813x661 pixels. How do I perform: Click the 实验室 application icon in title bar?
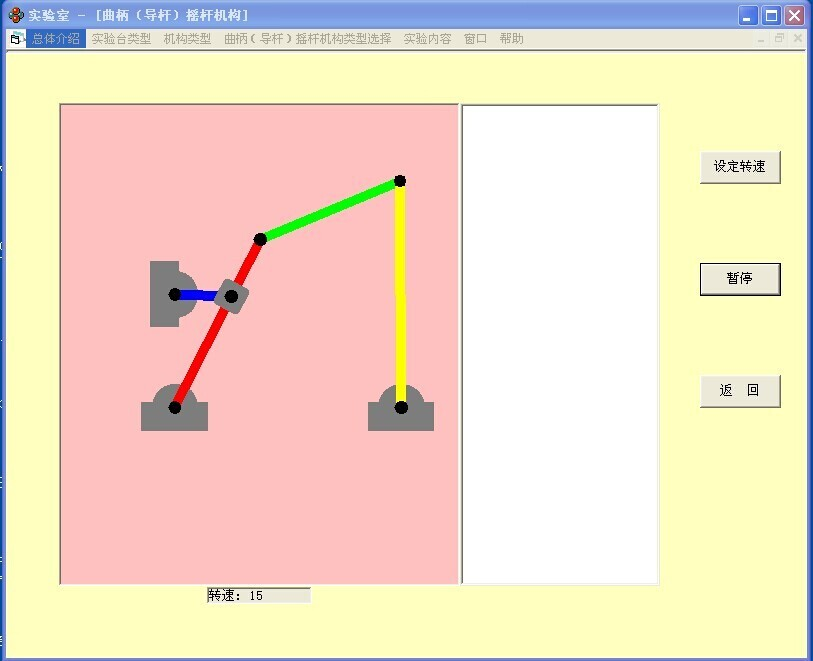point(15,15)
